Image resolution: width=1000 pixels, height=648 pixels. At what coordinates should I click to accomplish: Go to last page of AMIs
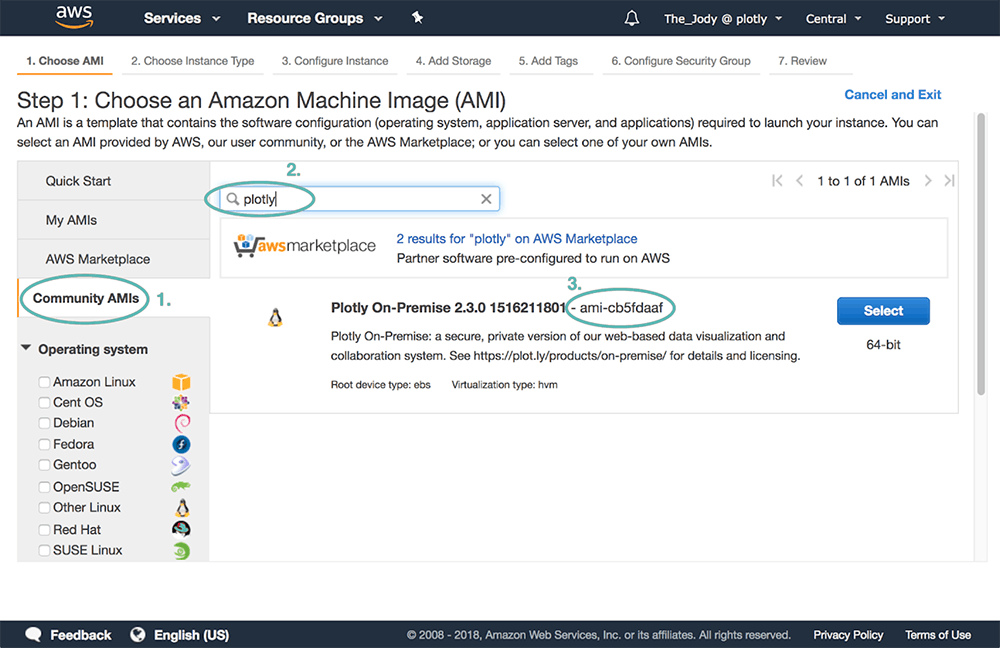950,180
